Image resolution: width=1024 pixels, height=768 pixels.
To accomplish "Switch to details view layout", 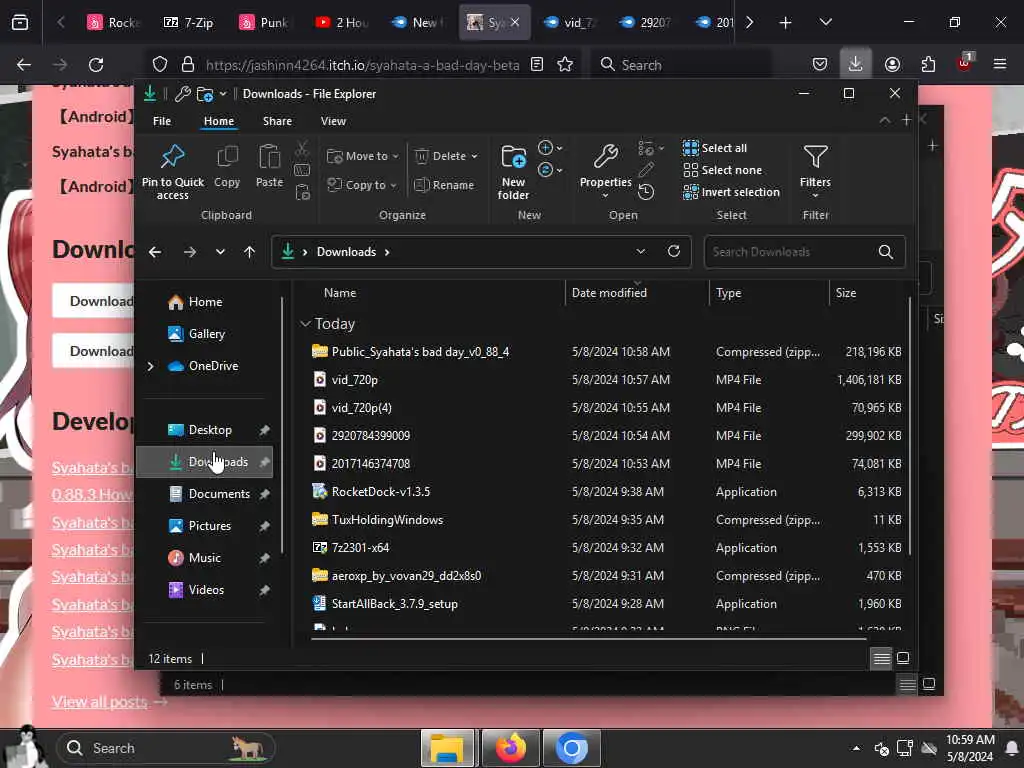I will coord(882,658).
